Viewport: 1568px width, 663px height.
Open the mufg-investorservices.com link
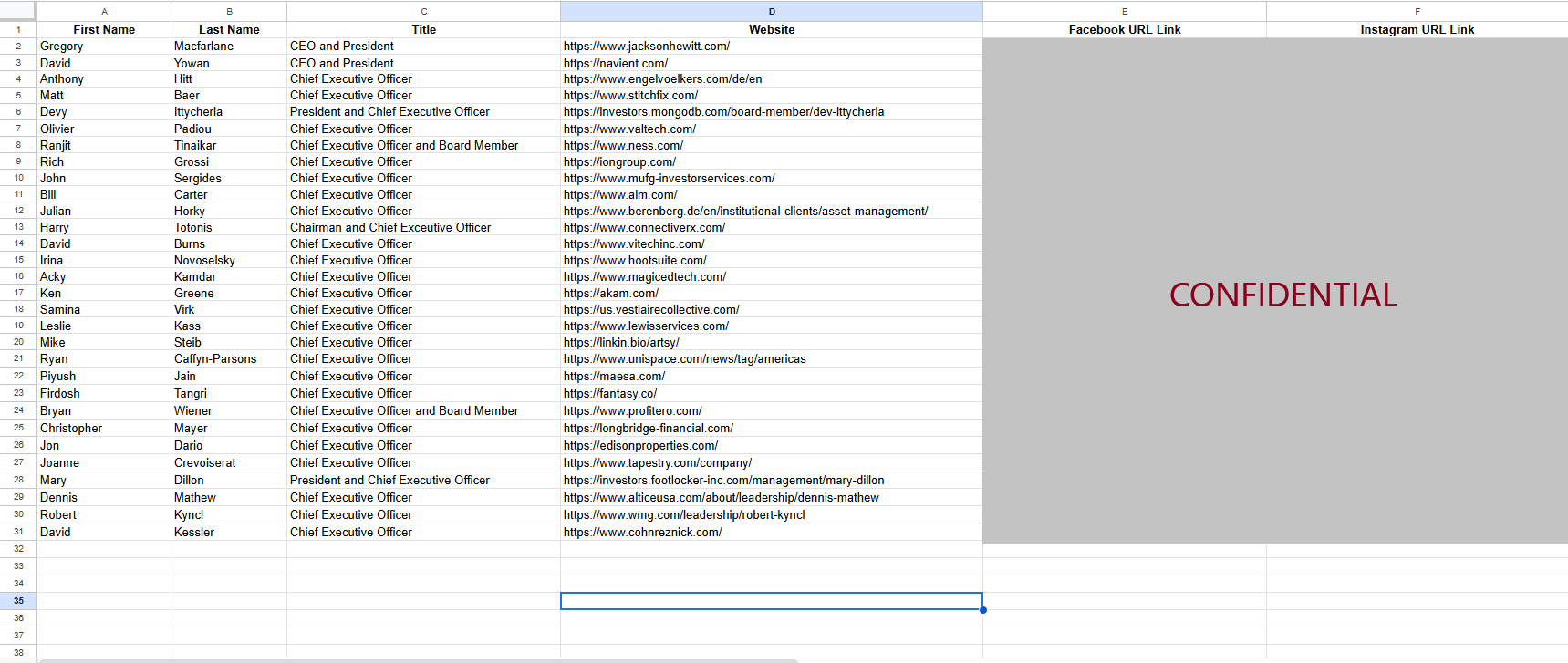coord(670,178)
